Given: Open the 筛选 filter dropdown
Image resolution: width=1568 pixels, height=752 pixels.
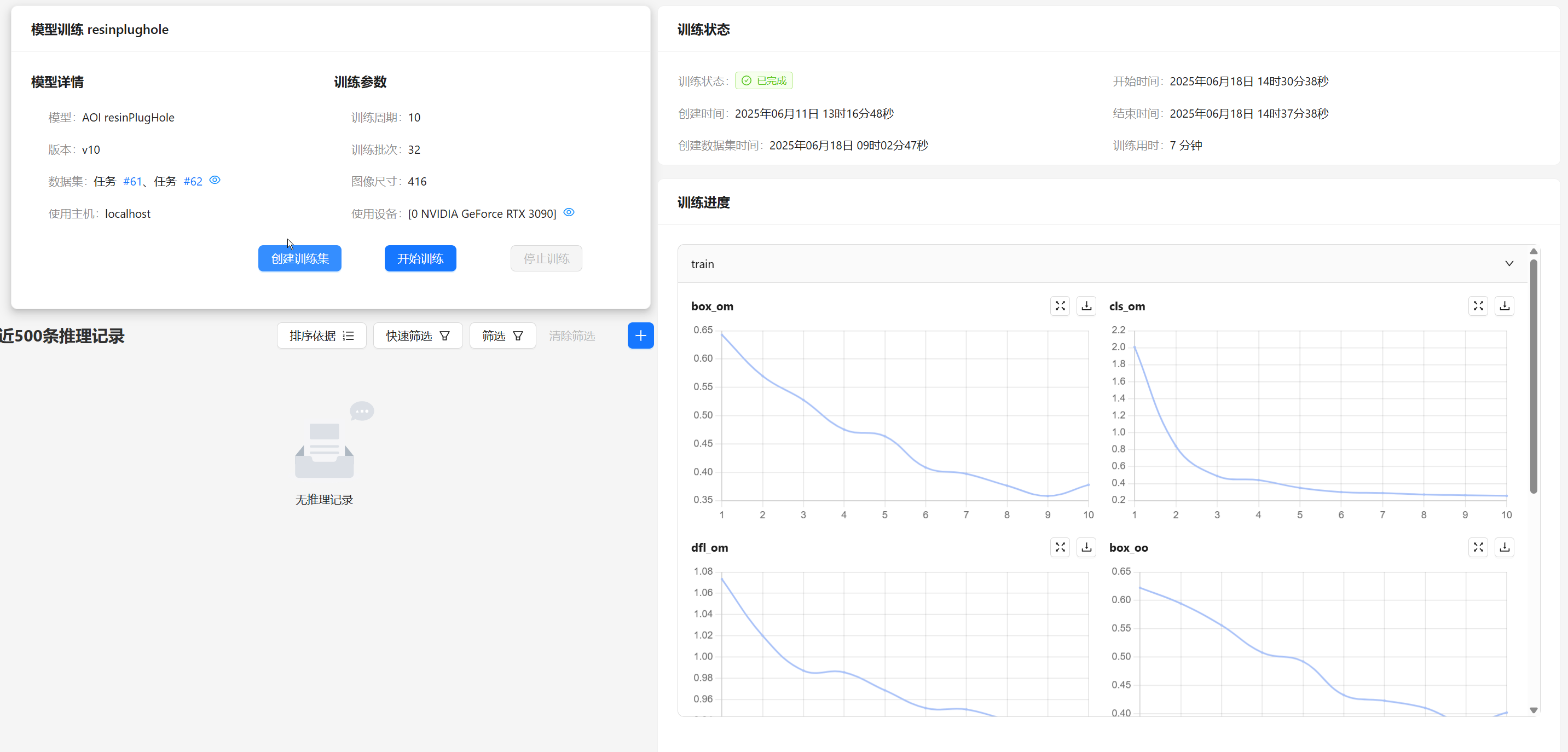Looking at the screenshot, I should (502, 335).
